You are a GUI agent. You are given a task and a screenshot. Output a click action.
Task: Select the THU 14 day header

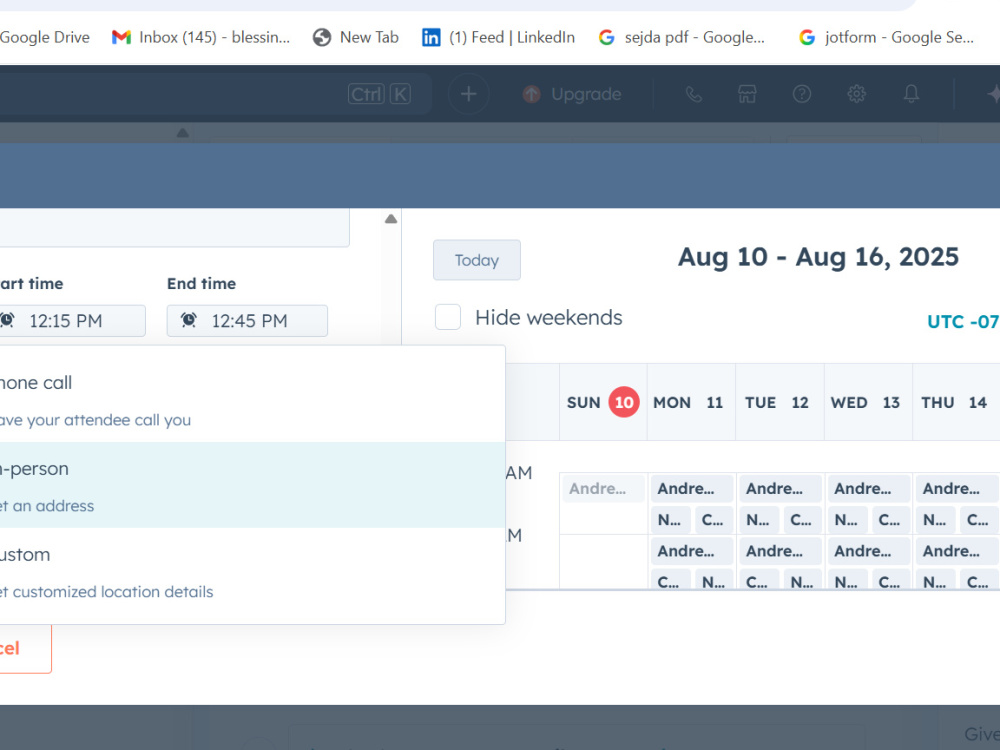pos(957,402)
